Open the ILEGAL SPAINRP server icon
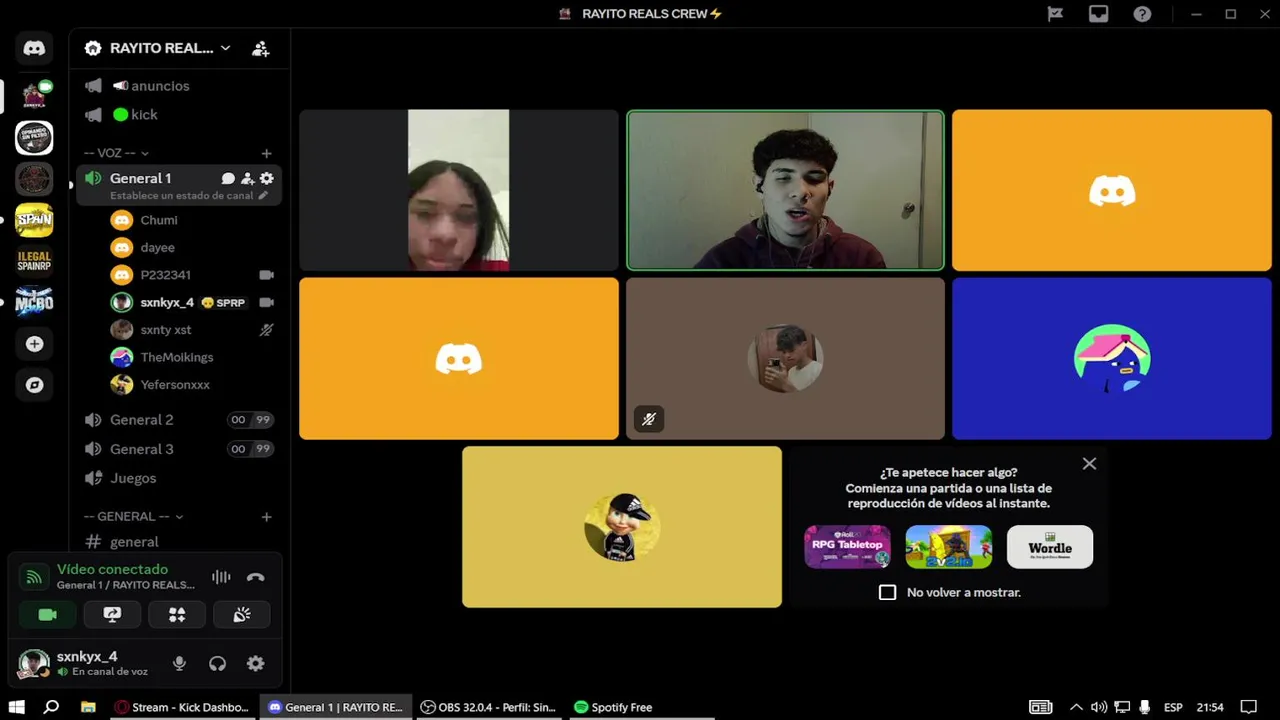Screen dimensions: 1280x720 pyautogui.click(x=34, y=261)
